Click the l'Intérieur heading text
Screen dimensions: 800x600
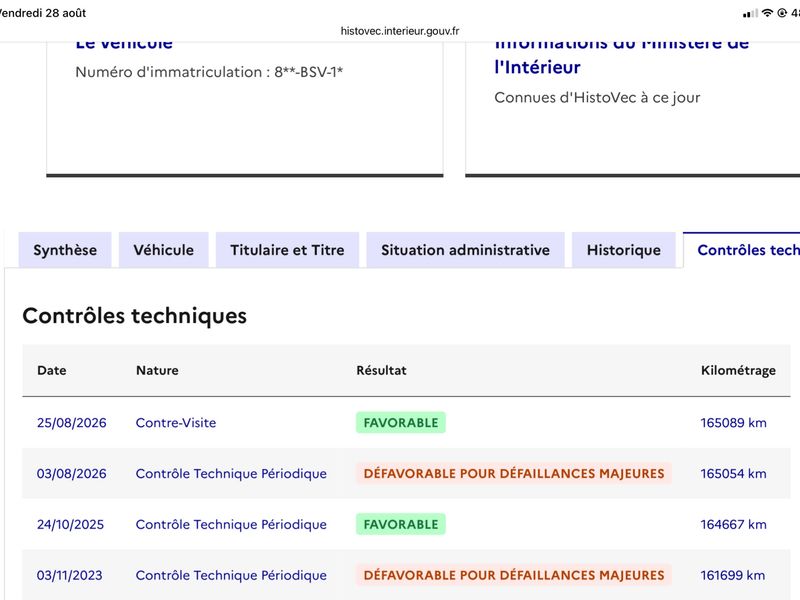click(537, 67)
